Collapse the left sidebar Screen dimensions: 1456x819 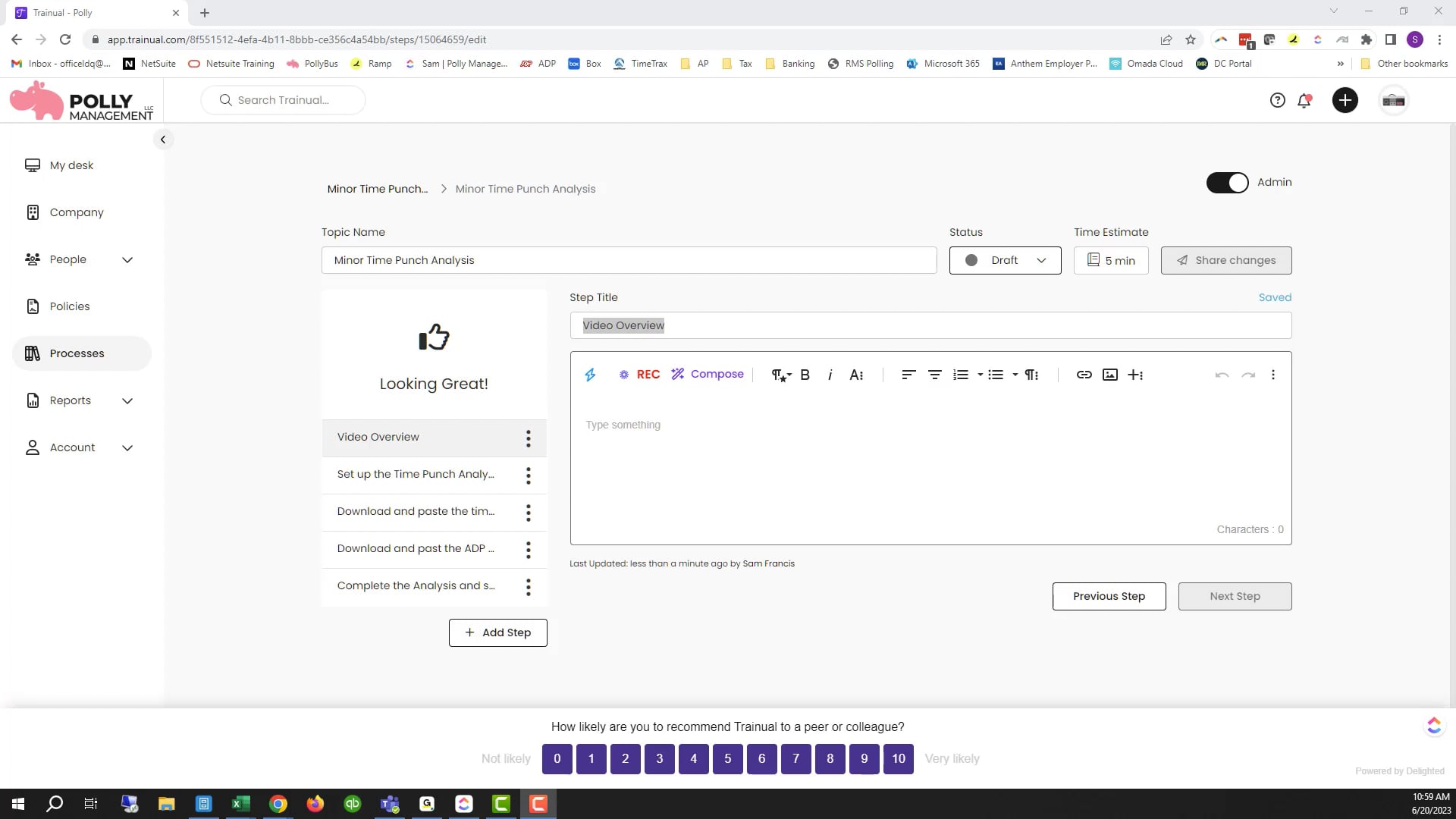point(163,140)
